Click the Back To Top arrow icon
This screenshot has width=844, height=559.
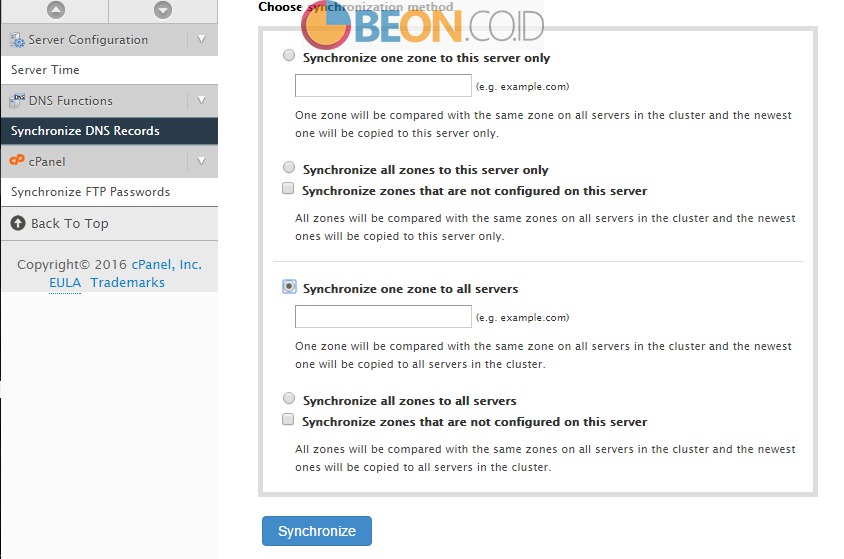click(x=18, y=223)
